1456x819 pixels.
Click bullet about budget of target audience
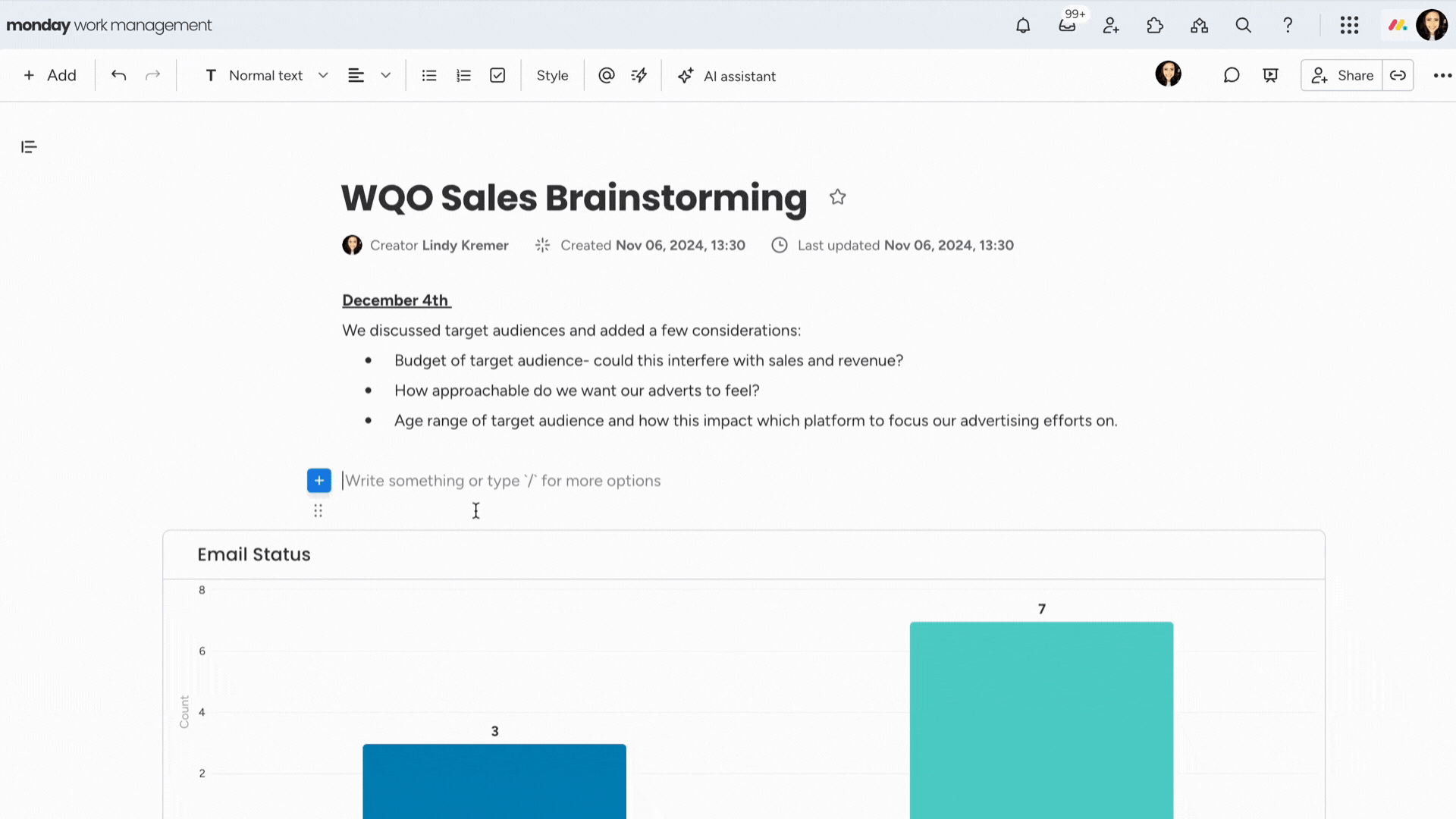[x=648, y=360]
